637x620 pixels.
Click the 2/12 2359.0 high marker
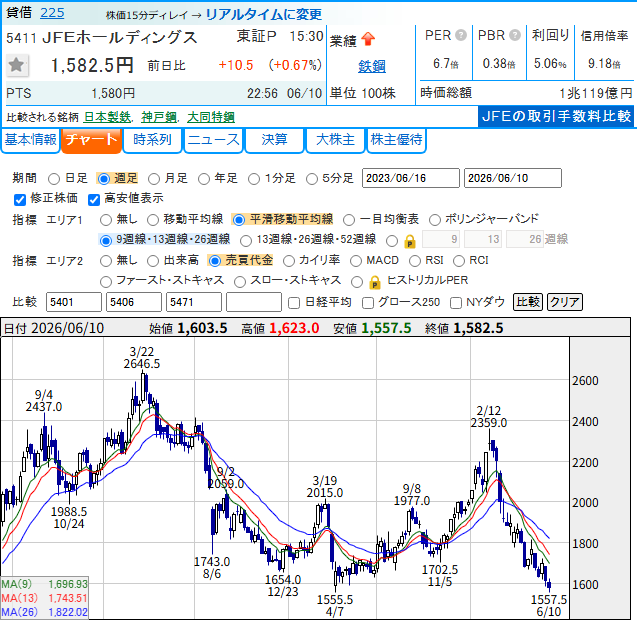click(x=489, y=417)
